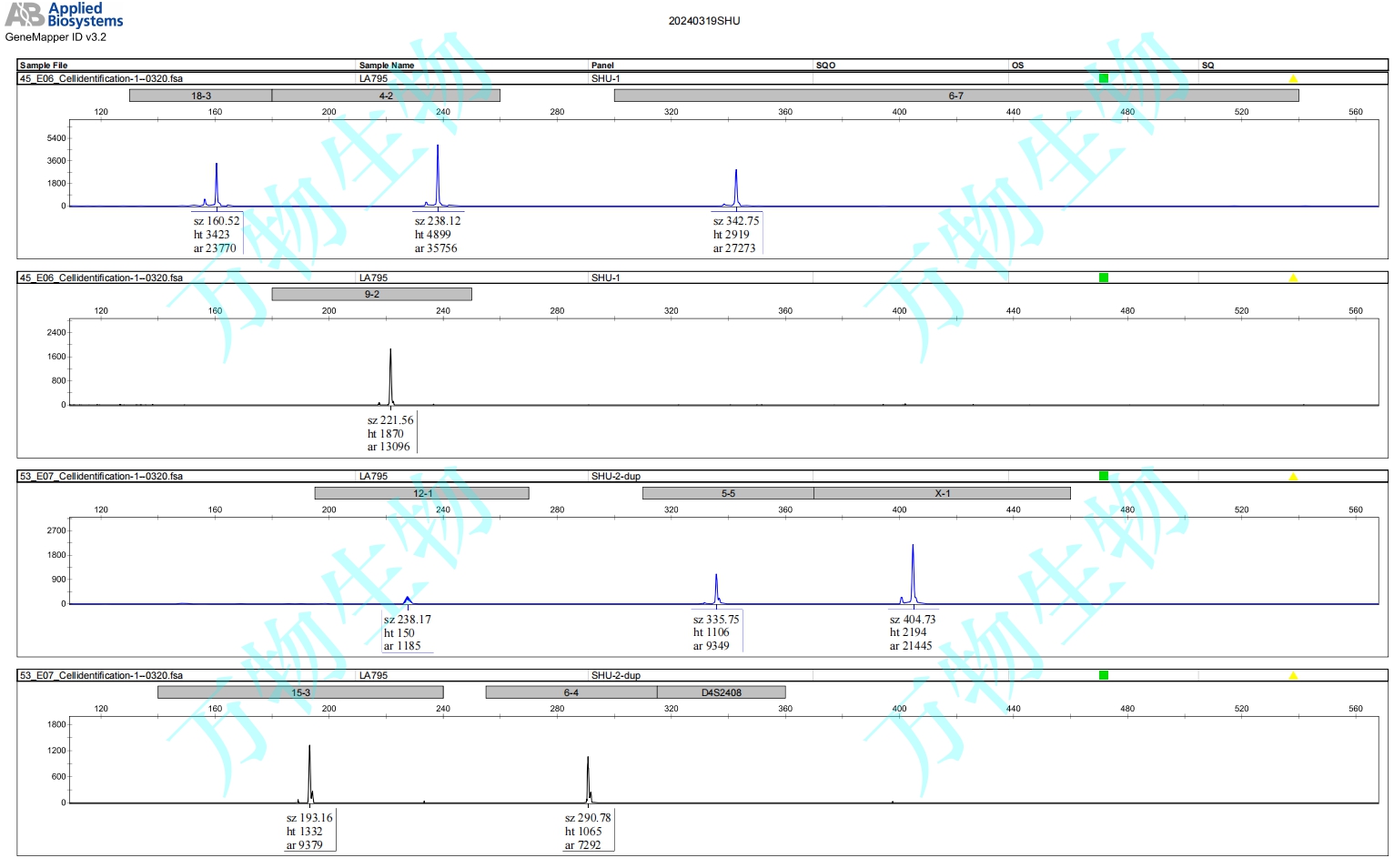Click green status square above the 6-7 marker

point(1103,78)
